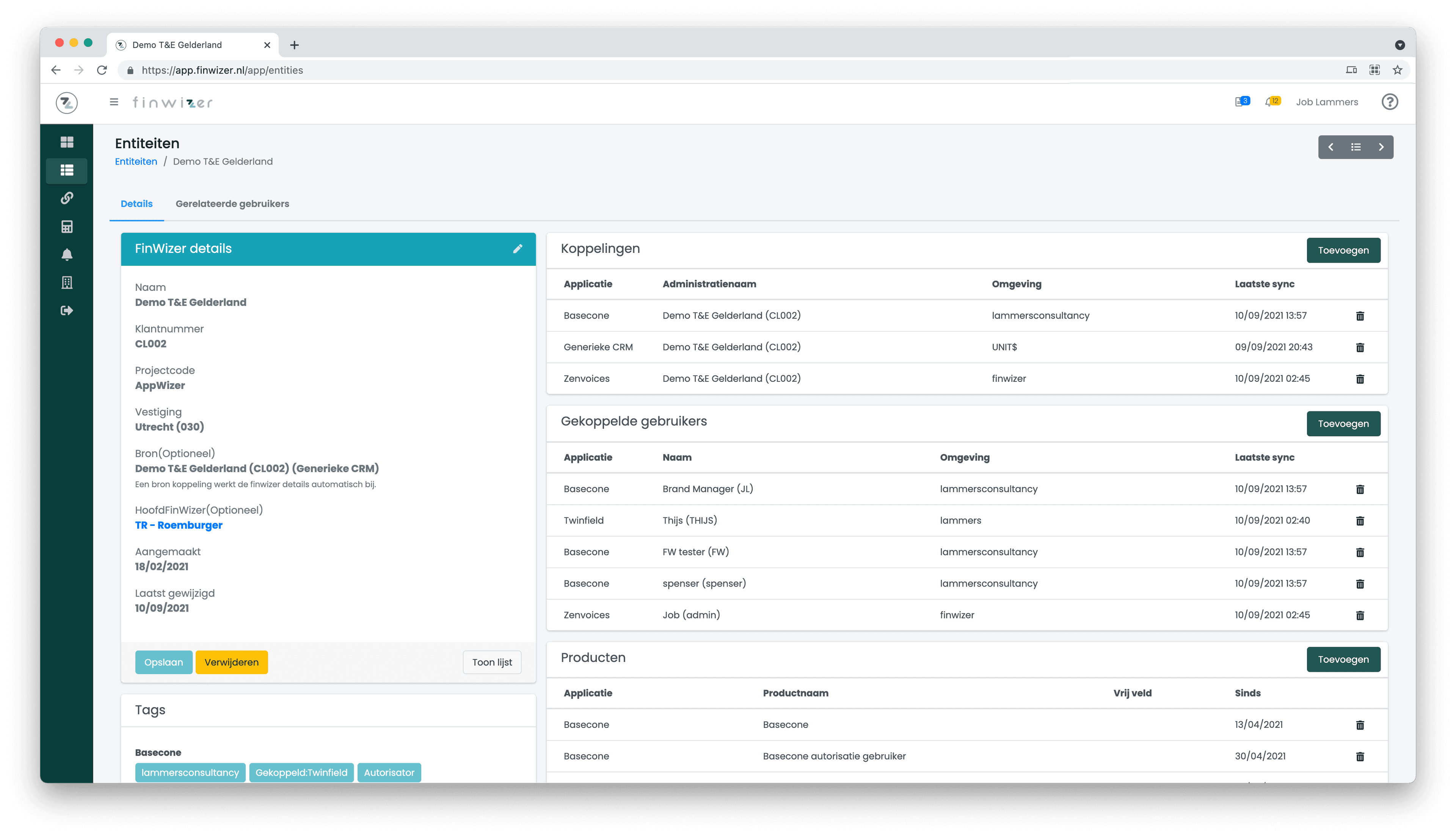Select the Details tab
The height and width of the screenshot is (836, 1456).
(136, 204)
